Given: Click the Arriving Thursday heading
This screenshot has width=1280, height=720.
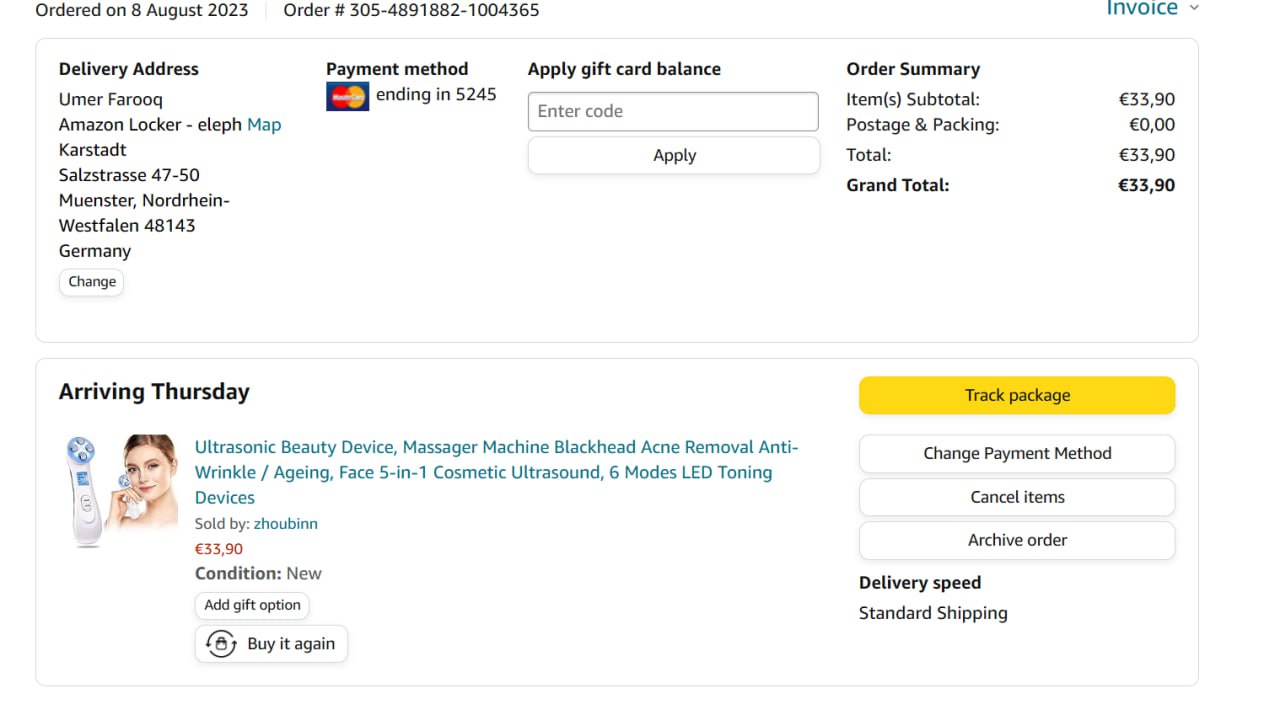Looking at the screenshot, I should (154, 392).
